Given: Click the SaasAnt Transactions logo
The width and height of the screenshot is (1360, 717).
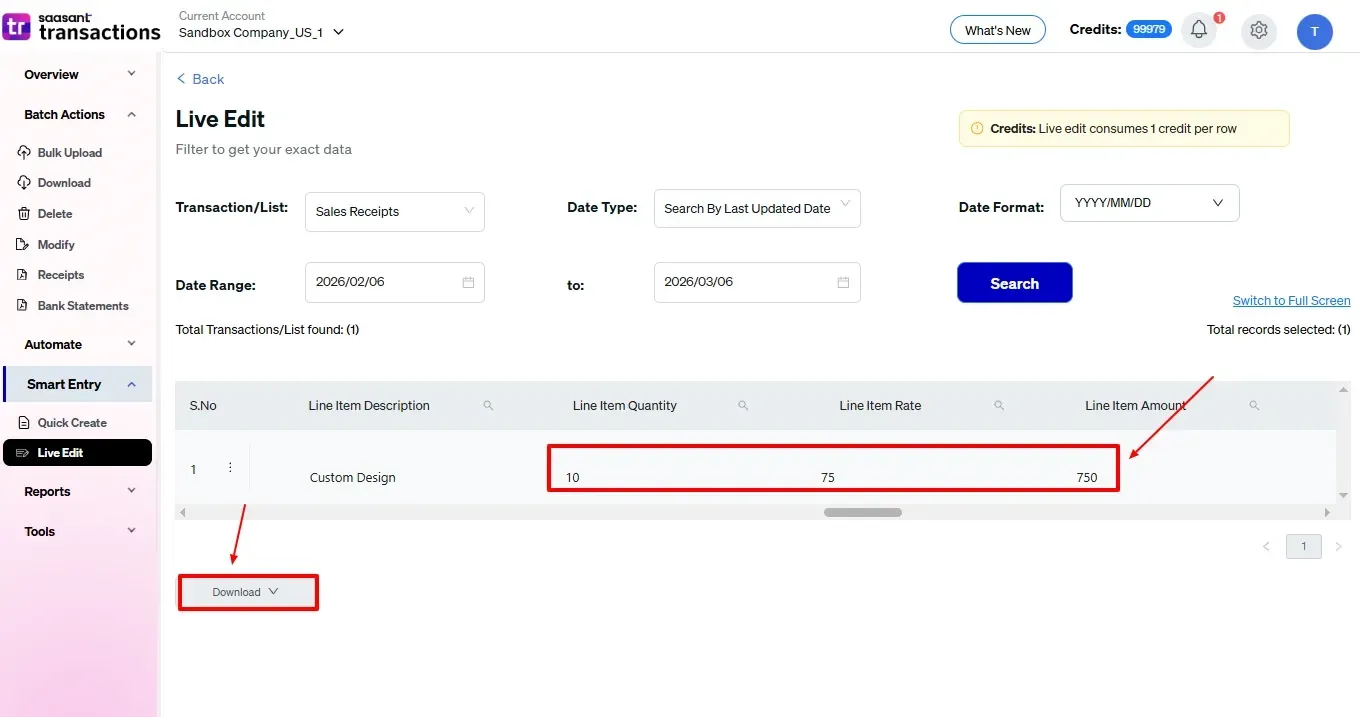Looking at the screenshot, I should pyautogui.click(x=82, y=26).
